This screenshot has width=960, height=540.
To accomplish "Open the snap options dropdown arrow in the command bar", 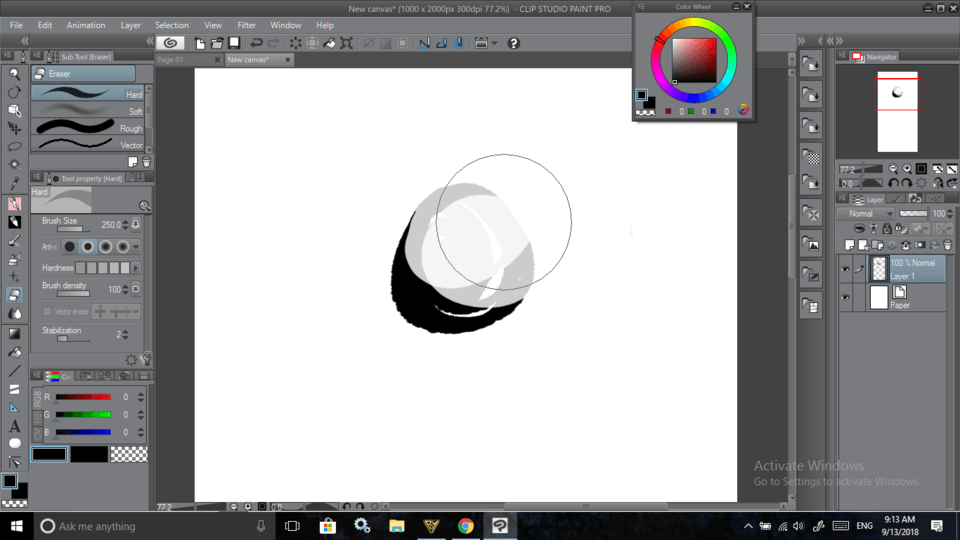I will (x=494, y=43).
